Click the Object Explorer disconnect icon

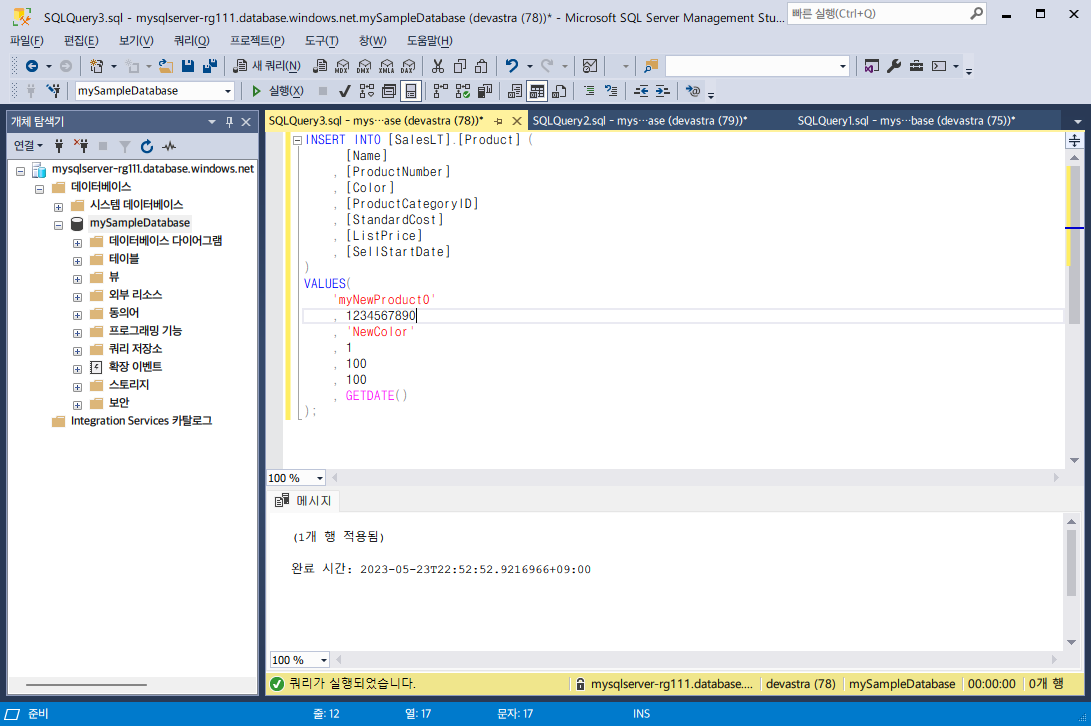(81, 146)
